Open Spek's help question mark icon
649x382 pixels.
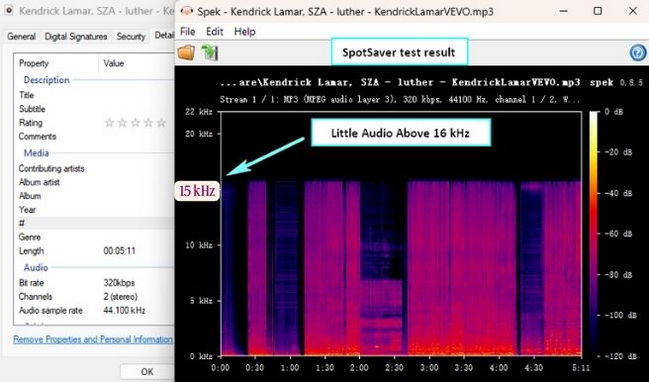[x=638, y=53]
